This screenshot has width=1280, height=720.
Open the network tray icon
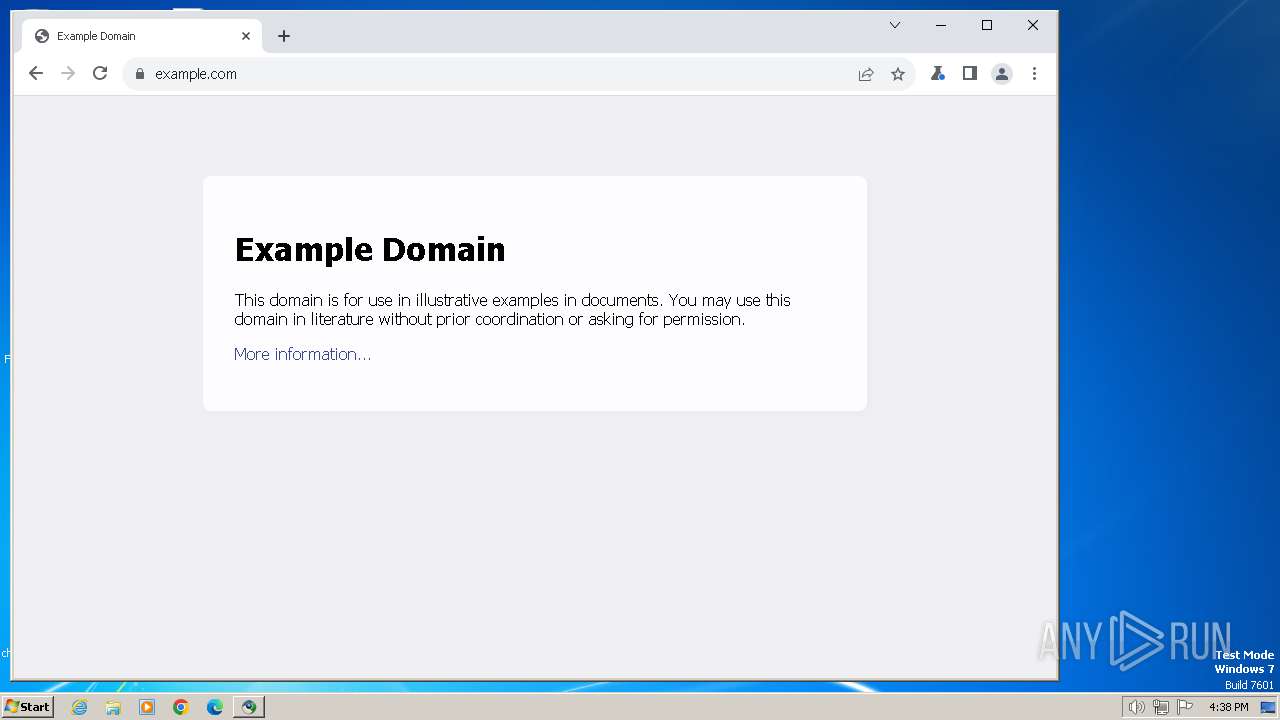[x=1161, y=707]
